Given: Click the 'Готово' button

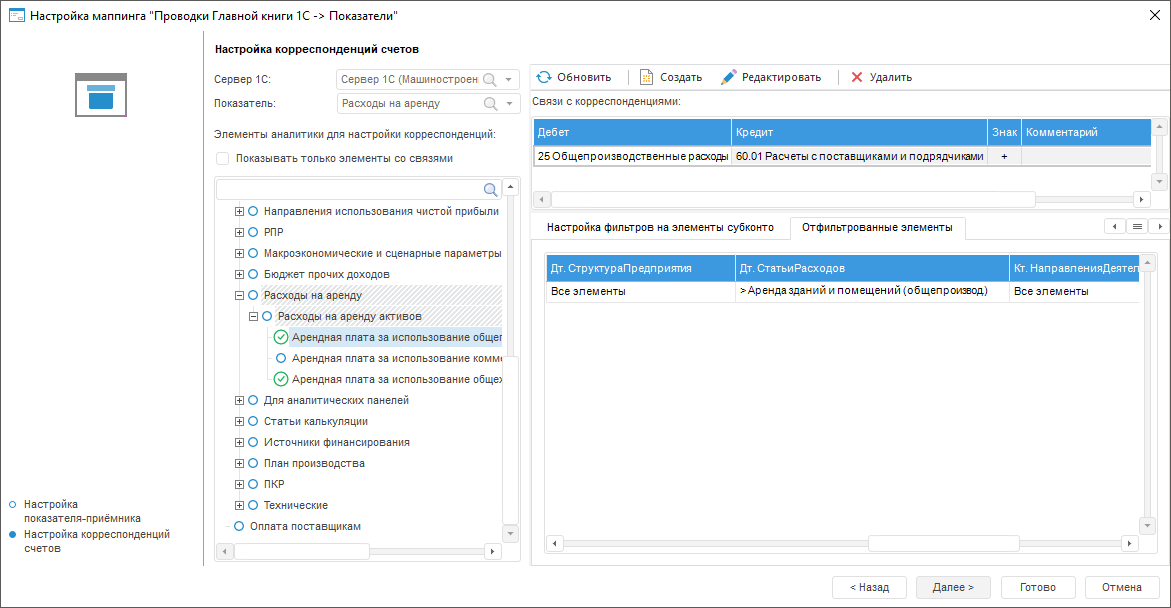Looking at the screenshot, I should [x=1038, y=587].
